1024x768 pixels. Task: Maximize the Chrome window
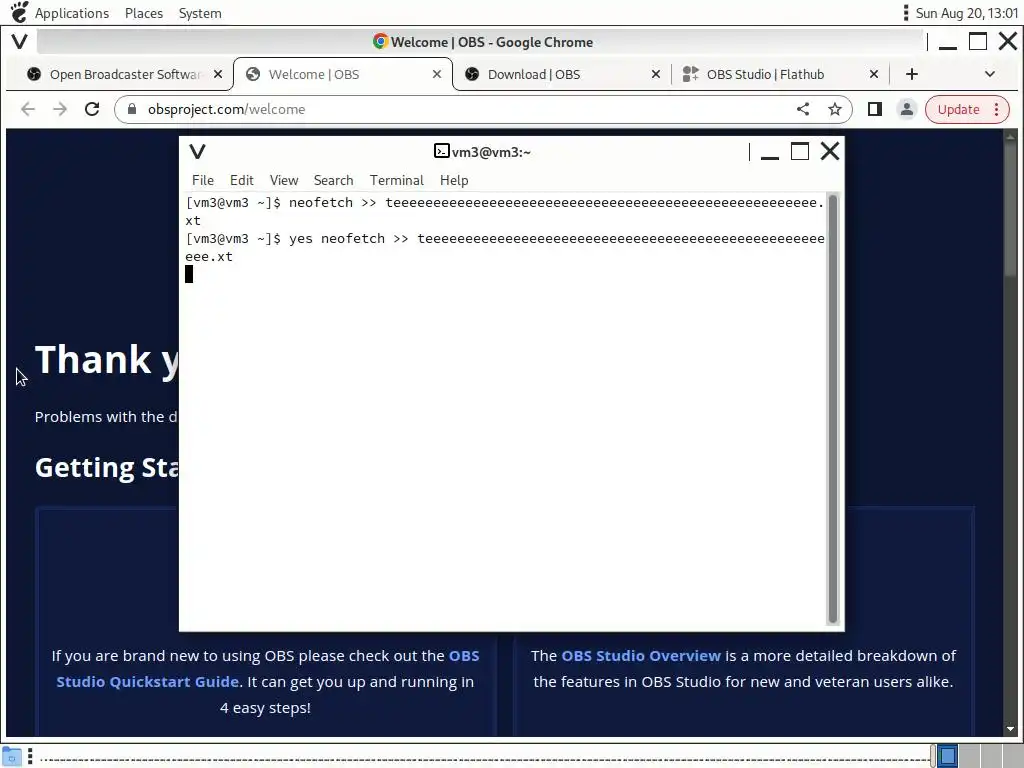pyautogui.click(x=978, y=42)
